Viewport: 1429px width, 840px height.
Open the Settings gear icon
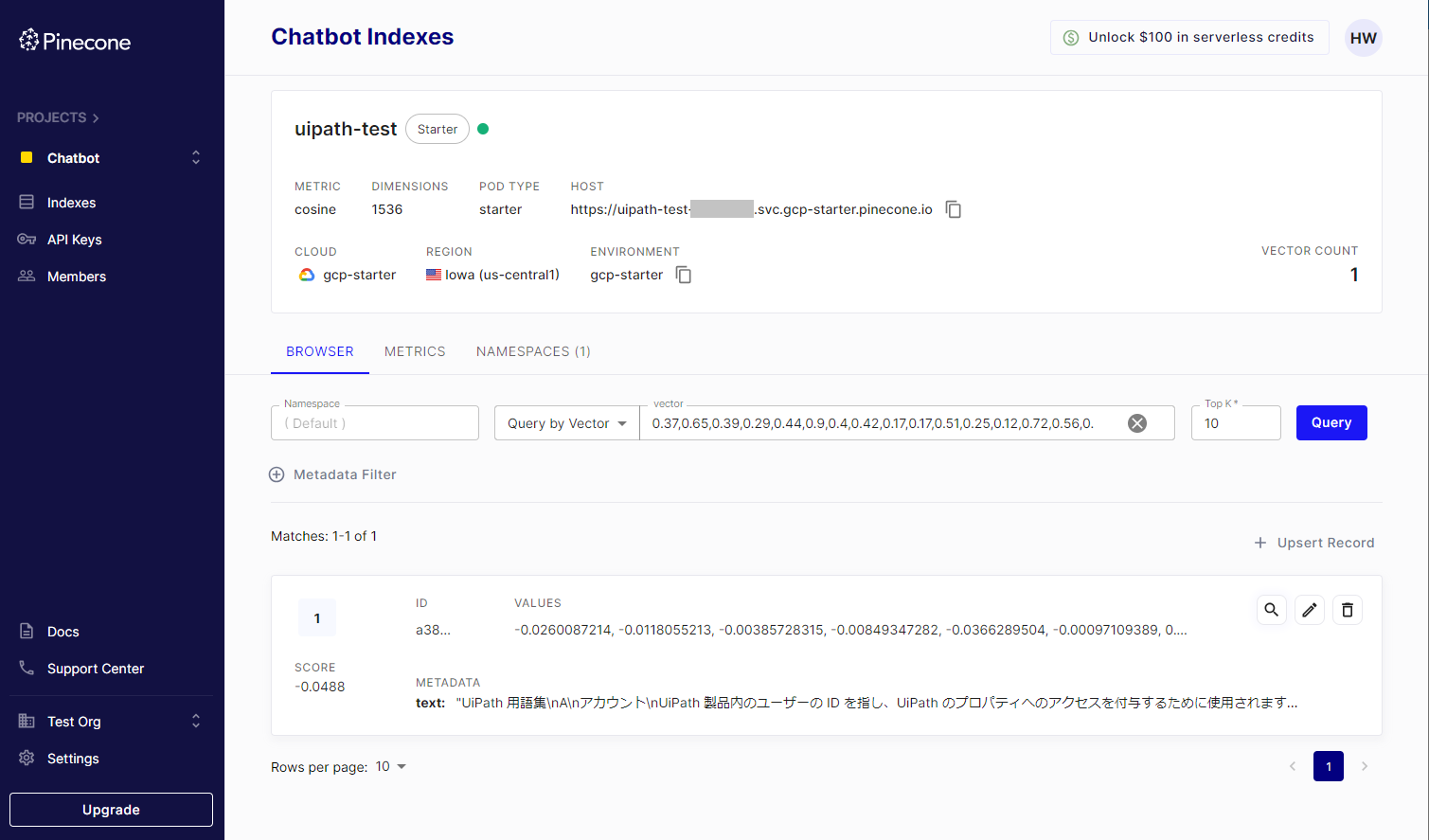pyautogui.click(x=27, y=758)
